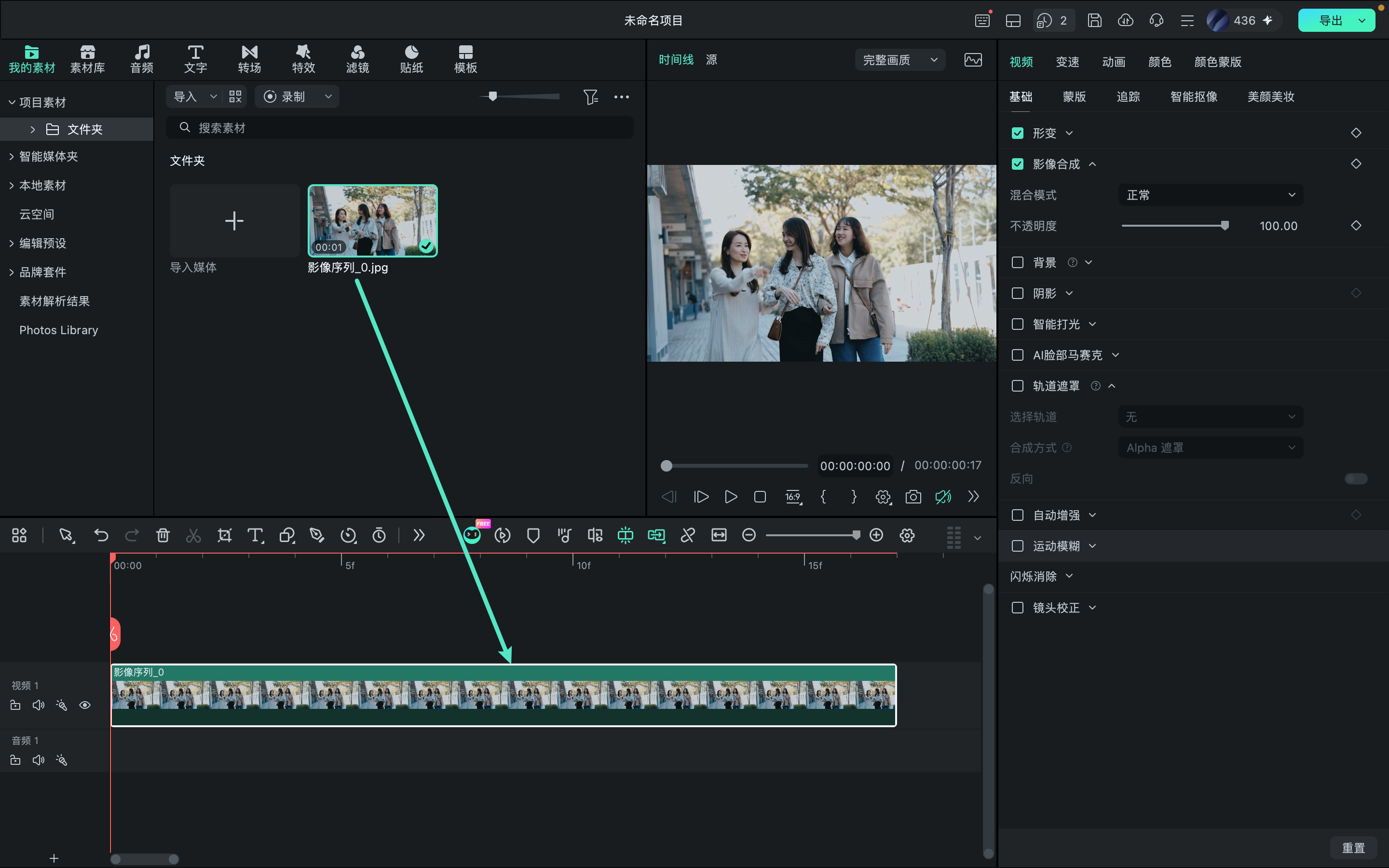Open the 变速 tab in properties
The height and width of the screenshot is (868, 1389).
(1068, 62)
